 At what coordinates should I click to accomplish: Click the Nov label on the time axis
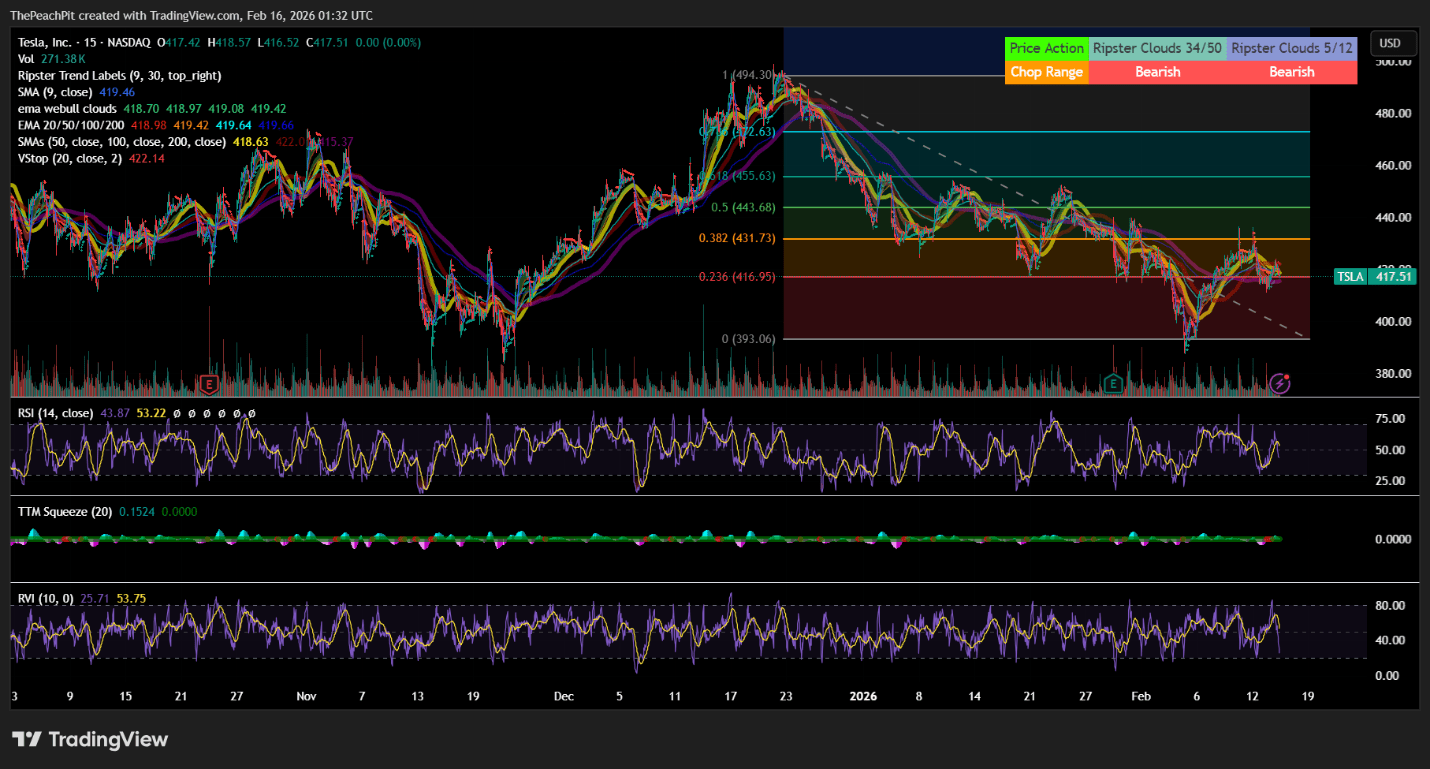(x=306, y=696)
